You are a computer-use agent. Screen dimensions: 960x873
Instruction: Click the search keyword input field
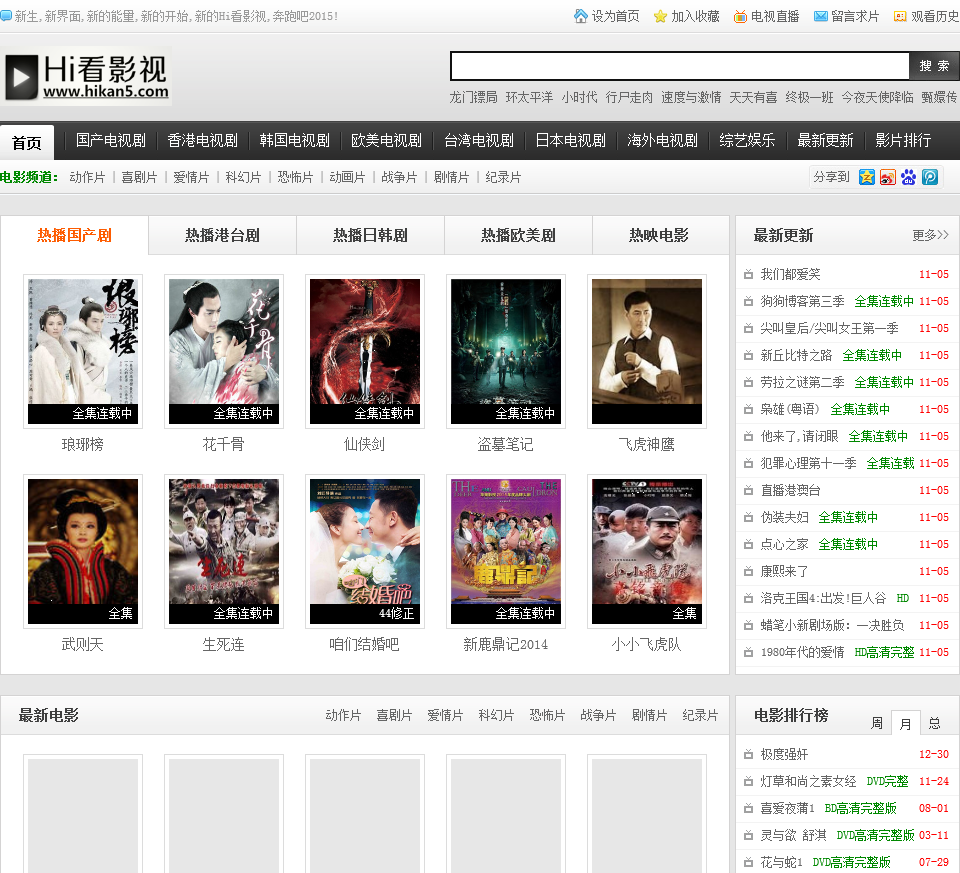(680, 66)
